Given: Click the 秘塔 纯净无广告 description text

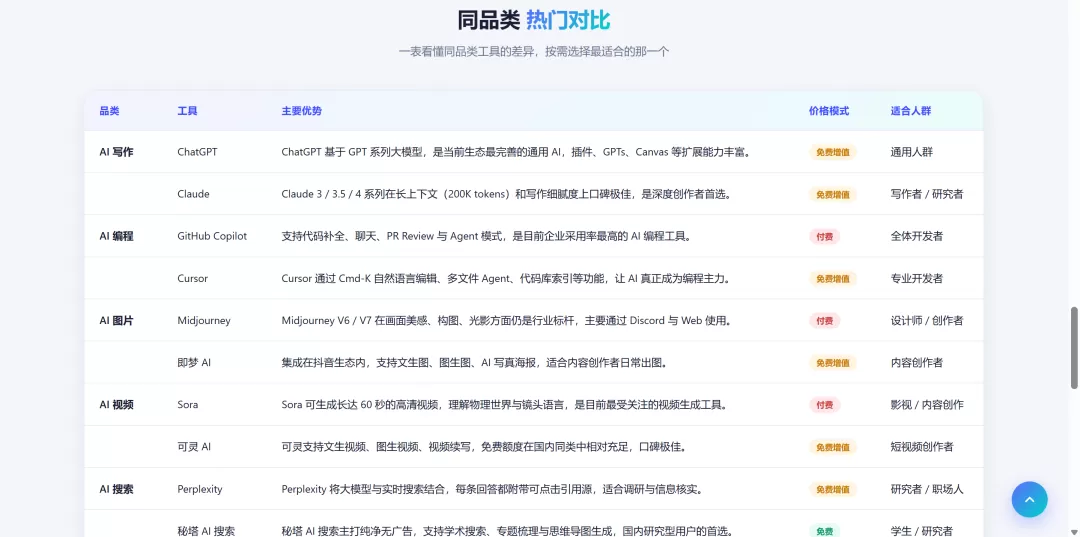Looking at the screenshot, I should 506,531.
